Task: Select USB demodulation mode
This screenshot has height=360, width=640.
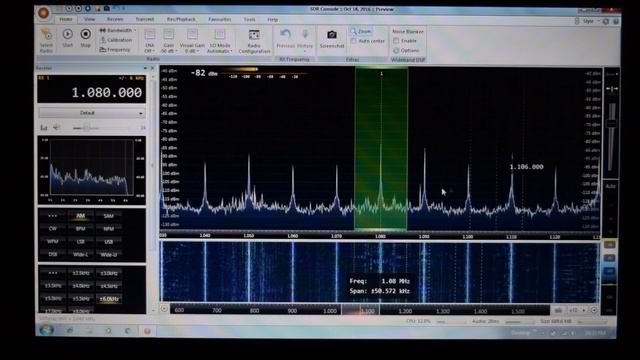Action: (x=109, y=242)
